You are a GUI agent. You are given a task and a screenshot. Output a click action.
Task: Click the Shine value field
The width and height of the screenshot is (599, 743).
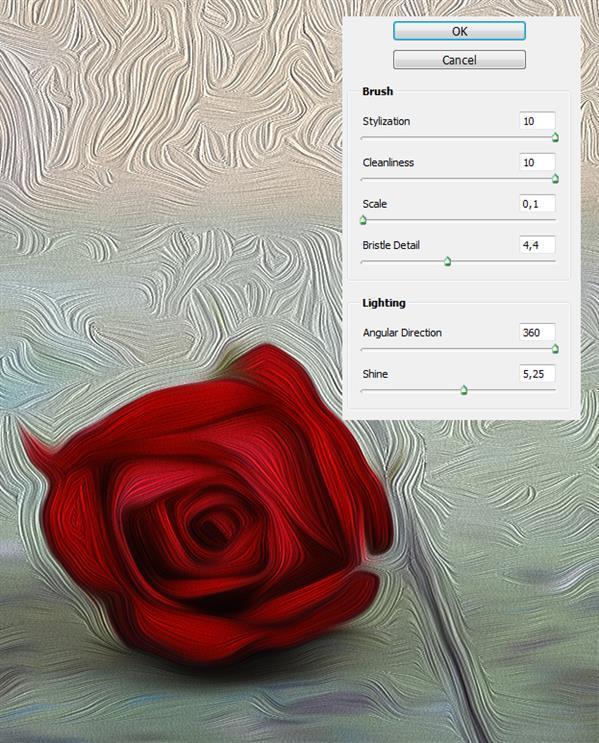pyautogui.click(x=537, y=373)
